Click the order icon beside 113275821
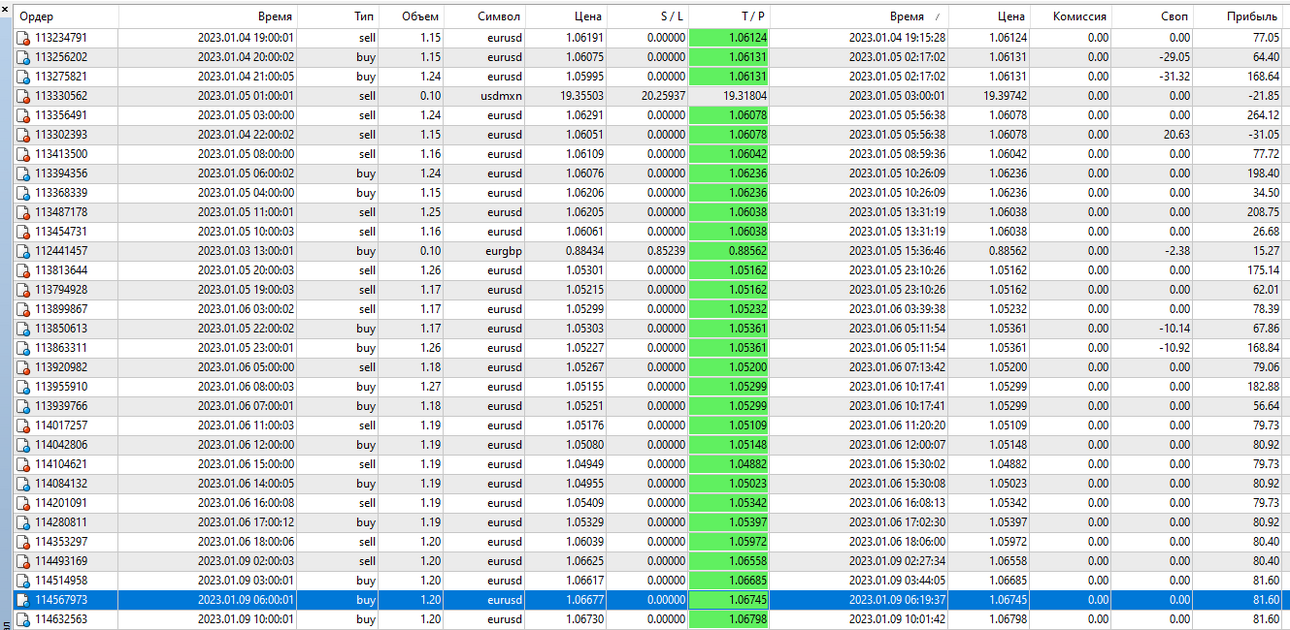The height and width of the screenshot is (630, 1290). tap(23, 76)
